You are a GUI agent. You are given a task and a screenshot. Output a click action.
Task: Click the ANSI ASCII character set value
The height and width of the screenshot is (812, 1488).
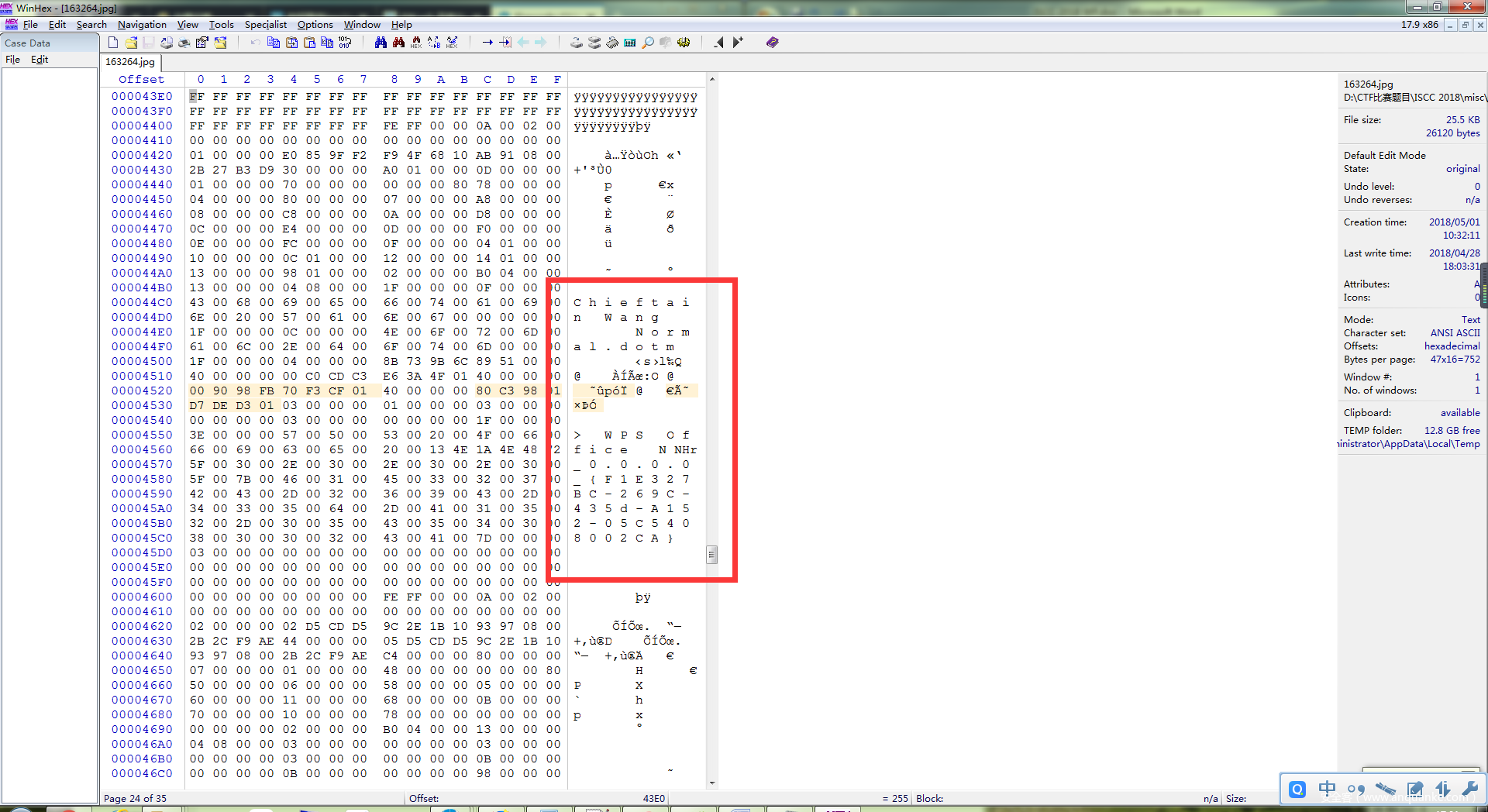[1455, 333]
